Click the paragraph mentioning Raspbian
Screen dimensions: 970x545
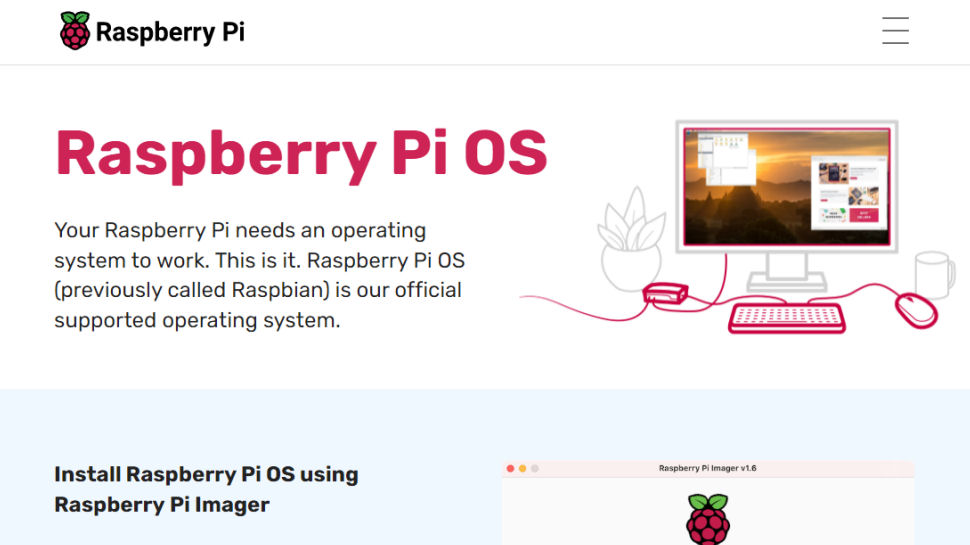click(259, 275)
